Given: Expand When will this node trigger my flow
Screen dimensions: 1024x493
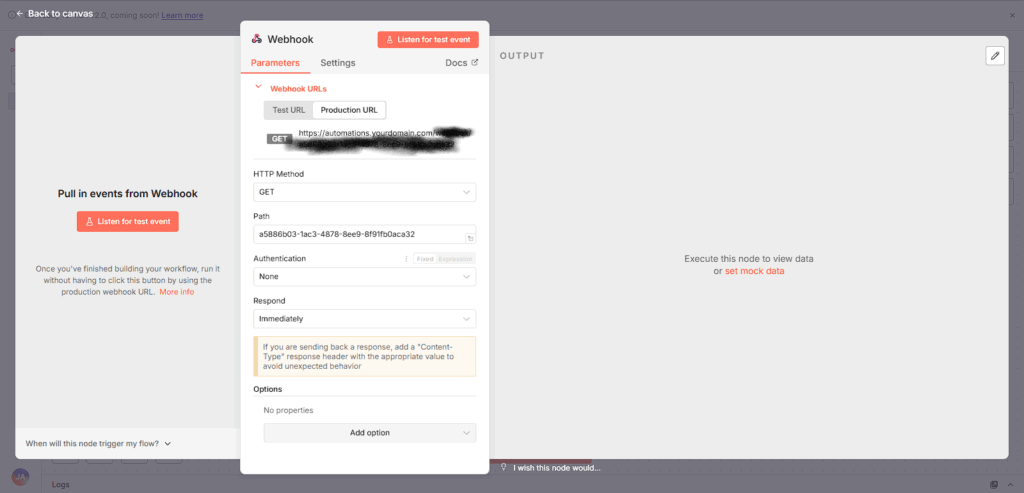Looking at the screenshot, I should (98, 443).
